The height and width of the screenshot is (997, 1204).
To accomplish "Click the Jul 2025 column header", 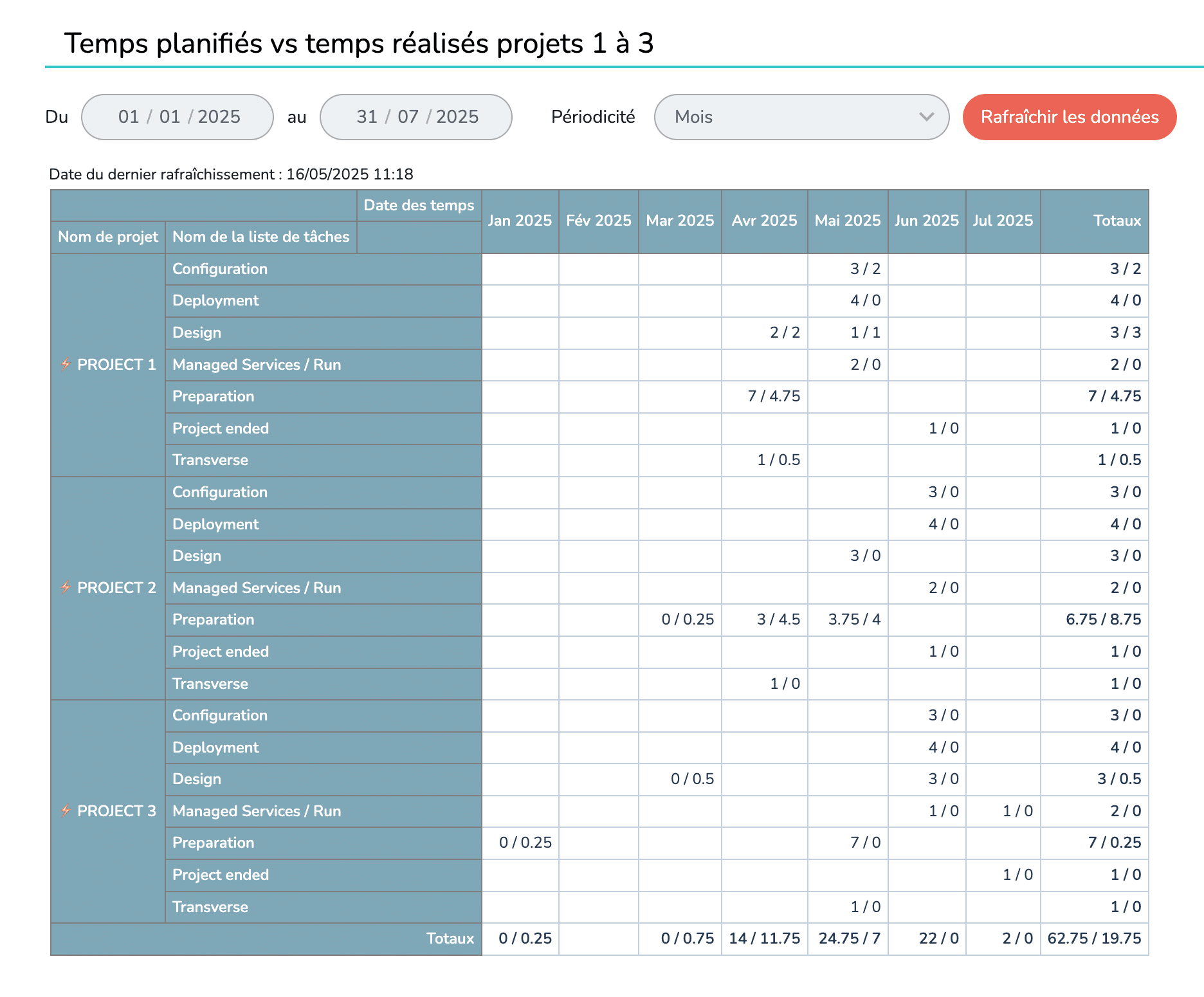I will tap(1003, 221).
